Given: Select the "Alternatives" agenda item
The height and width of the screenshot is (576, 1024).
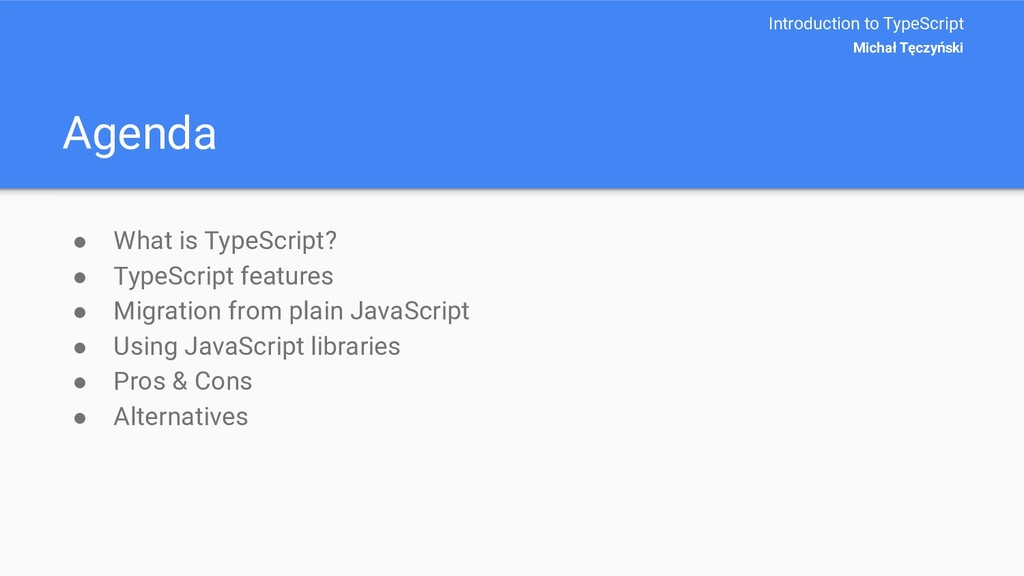Looking at the screenshot, I should [x=181, y=417].
